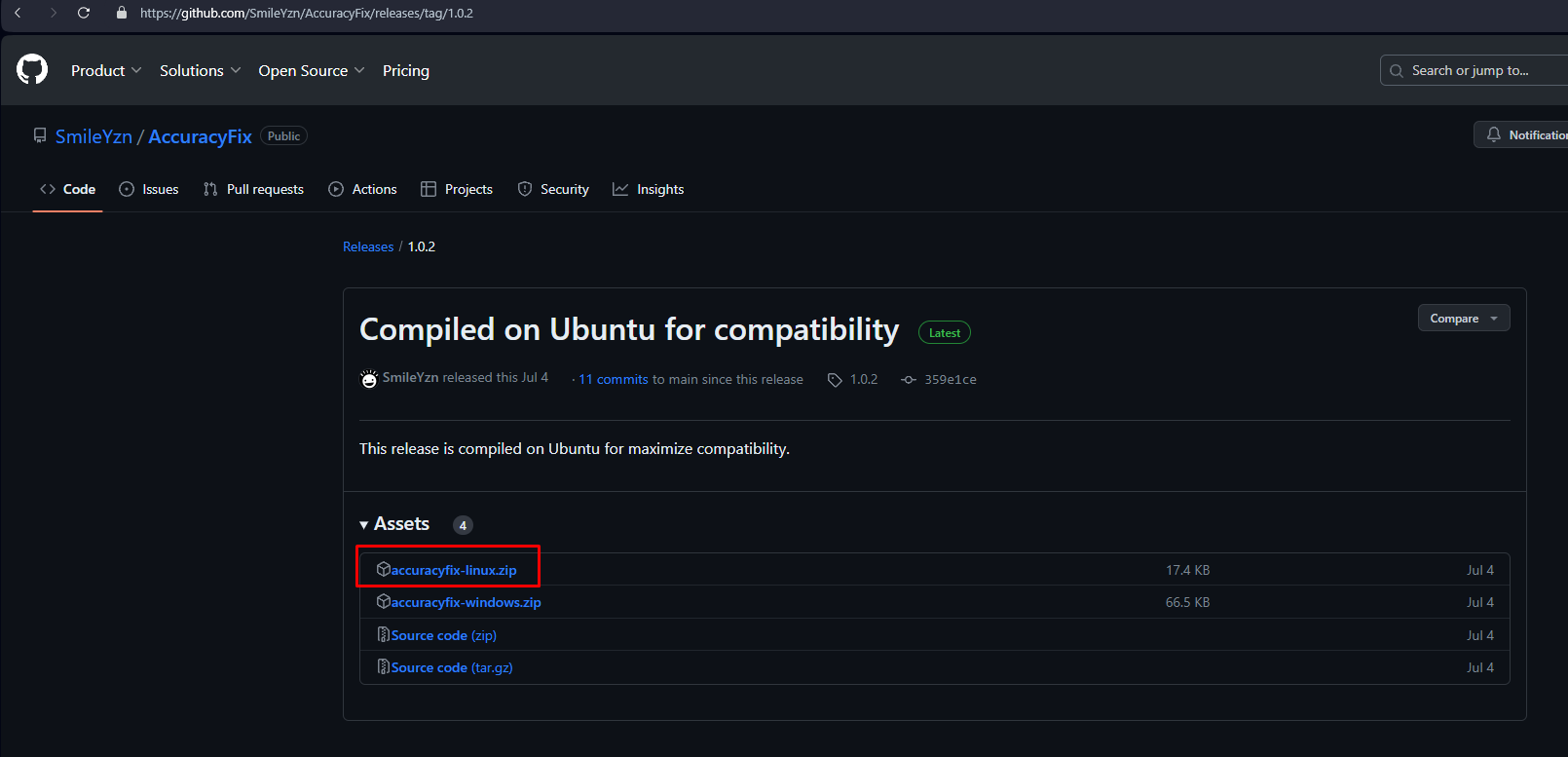Click the commit icon beside 359e1ce

tap(909, 380)
